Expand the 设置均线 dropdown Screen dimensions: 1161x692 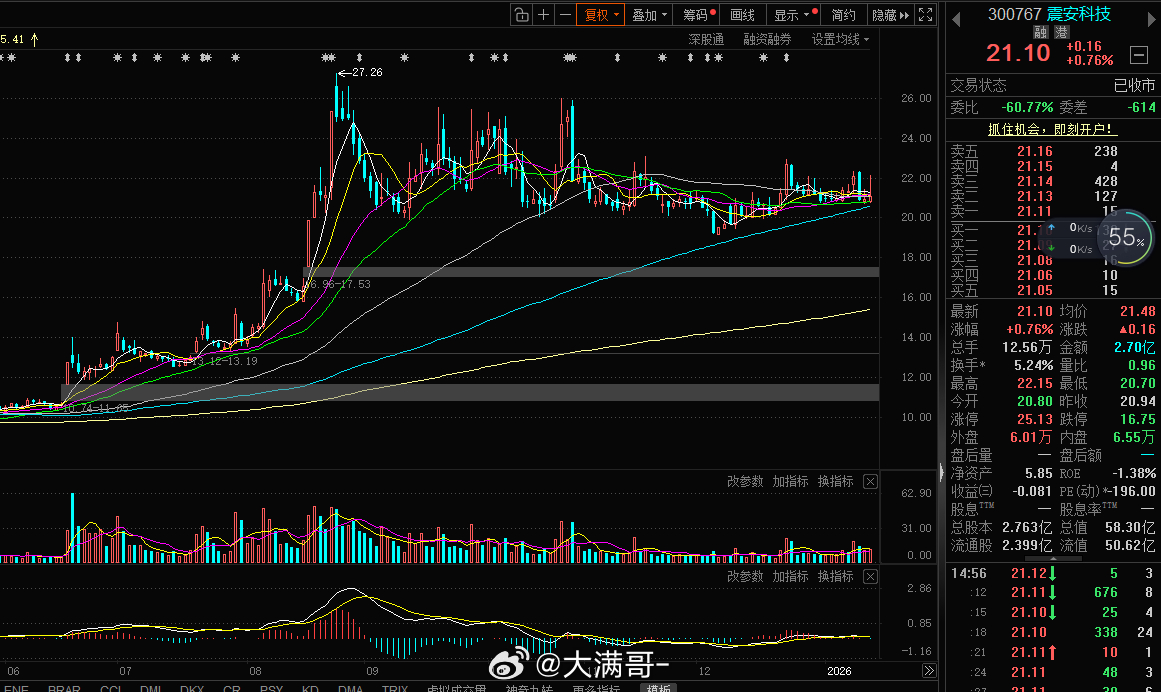coord(840,39)
